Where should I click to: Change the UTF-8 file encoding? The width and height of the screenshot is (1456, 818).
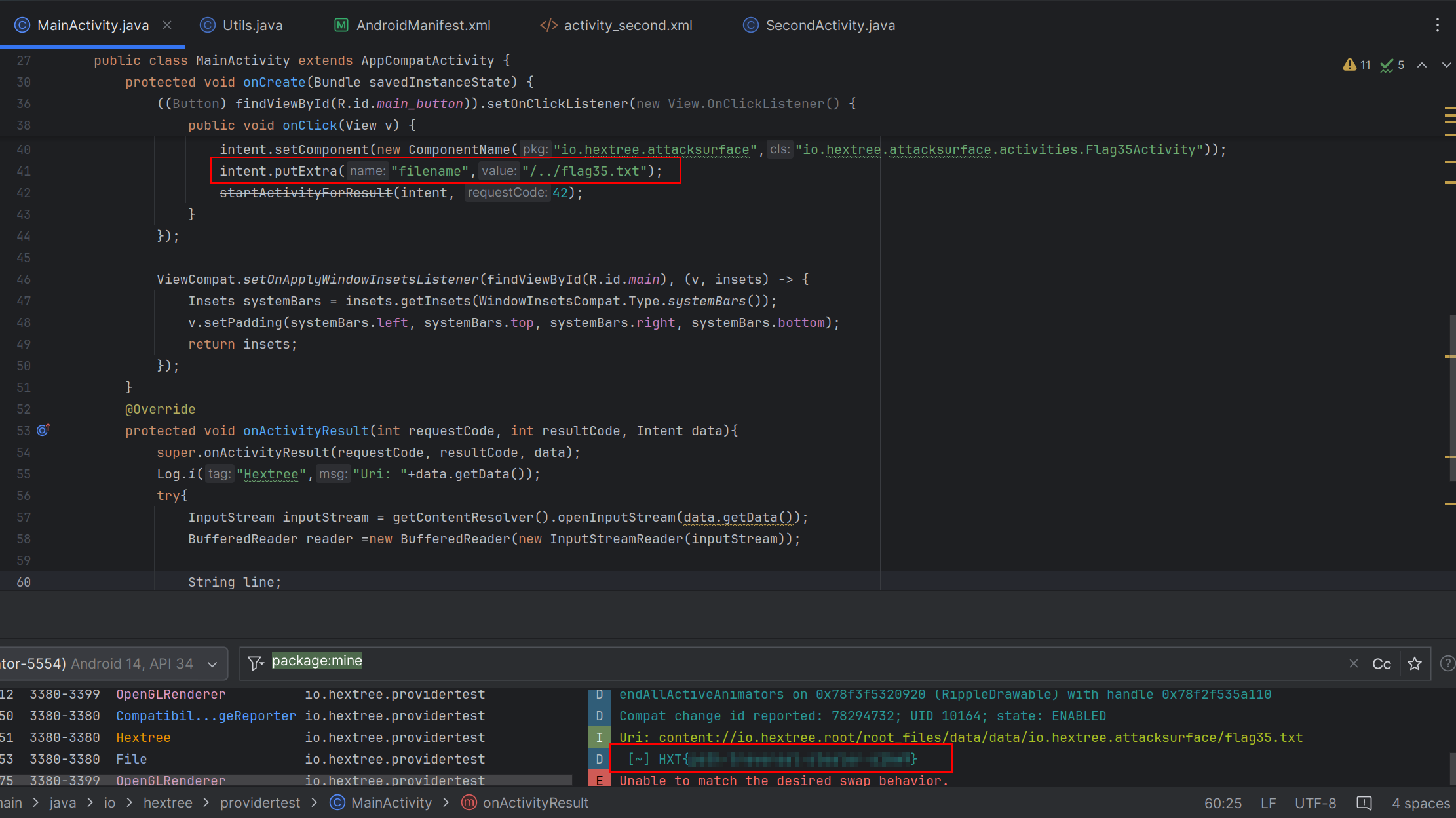[x=1315, y=803]
